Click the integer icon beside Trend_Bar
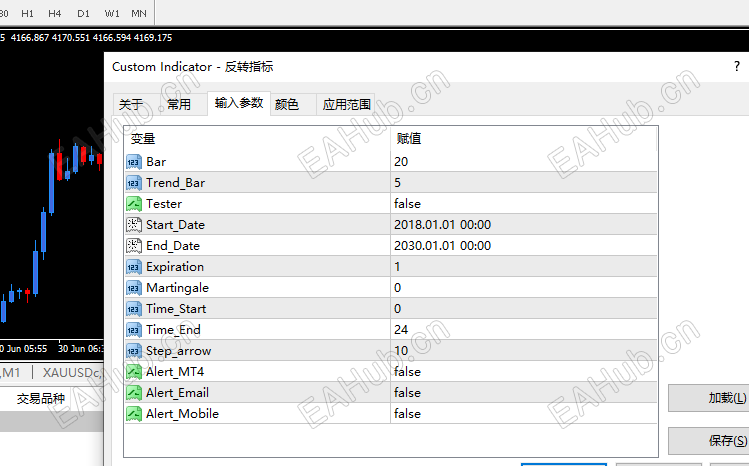The width and height of the screenshot is (749, 466). point(134,183)
